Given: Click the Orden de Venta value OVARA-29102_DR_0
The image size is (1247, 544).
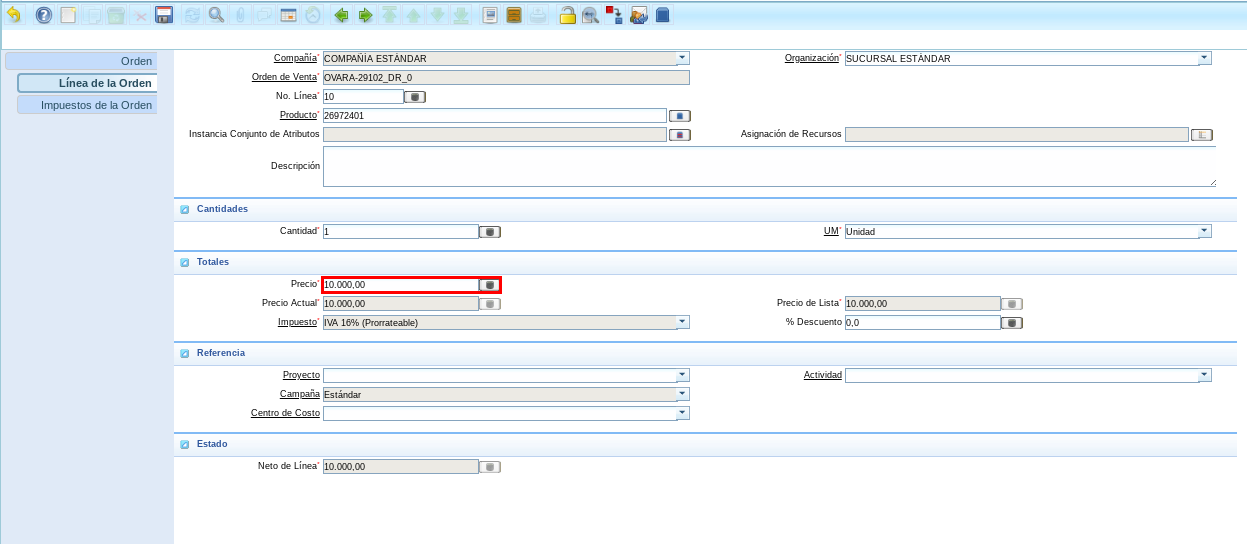Looking at the screenshot, I should [x=506, y=77].
